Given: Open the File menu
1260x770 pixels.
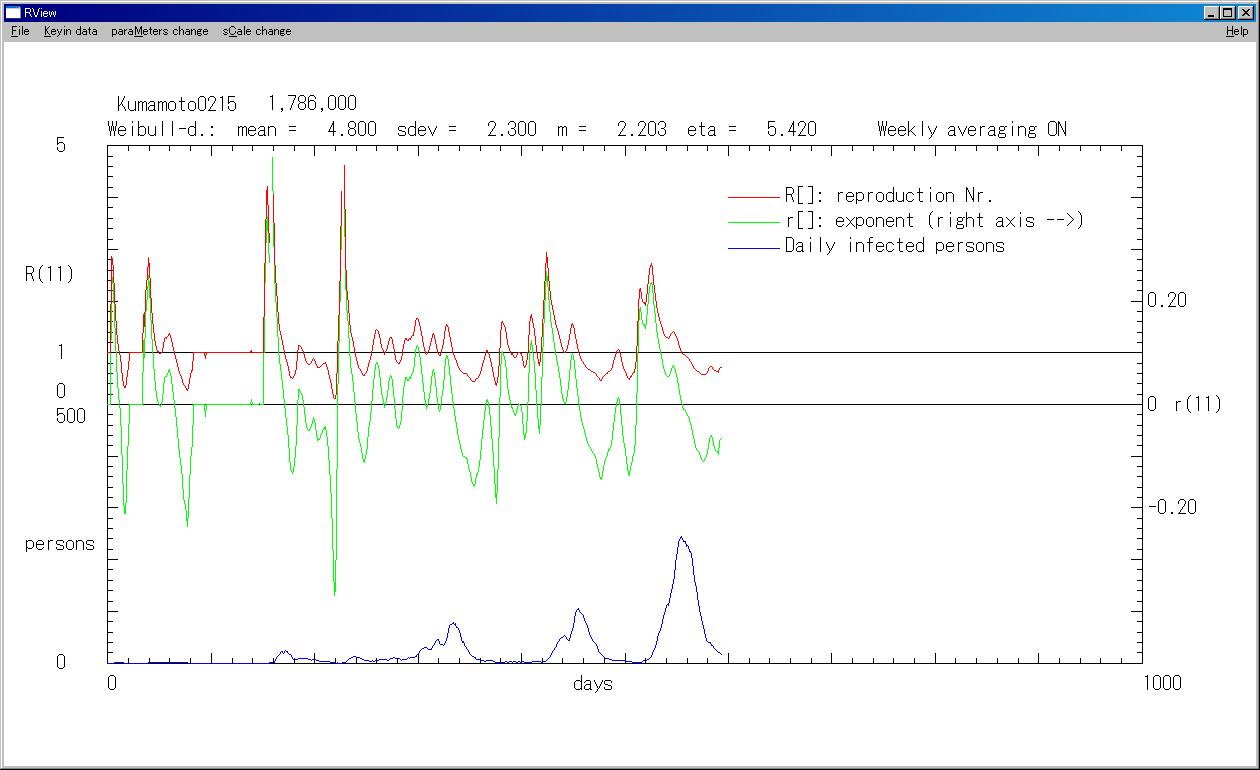Looking at the screenshot, I should 21,31.
